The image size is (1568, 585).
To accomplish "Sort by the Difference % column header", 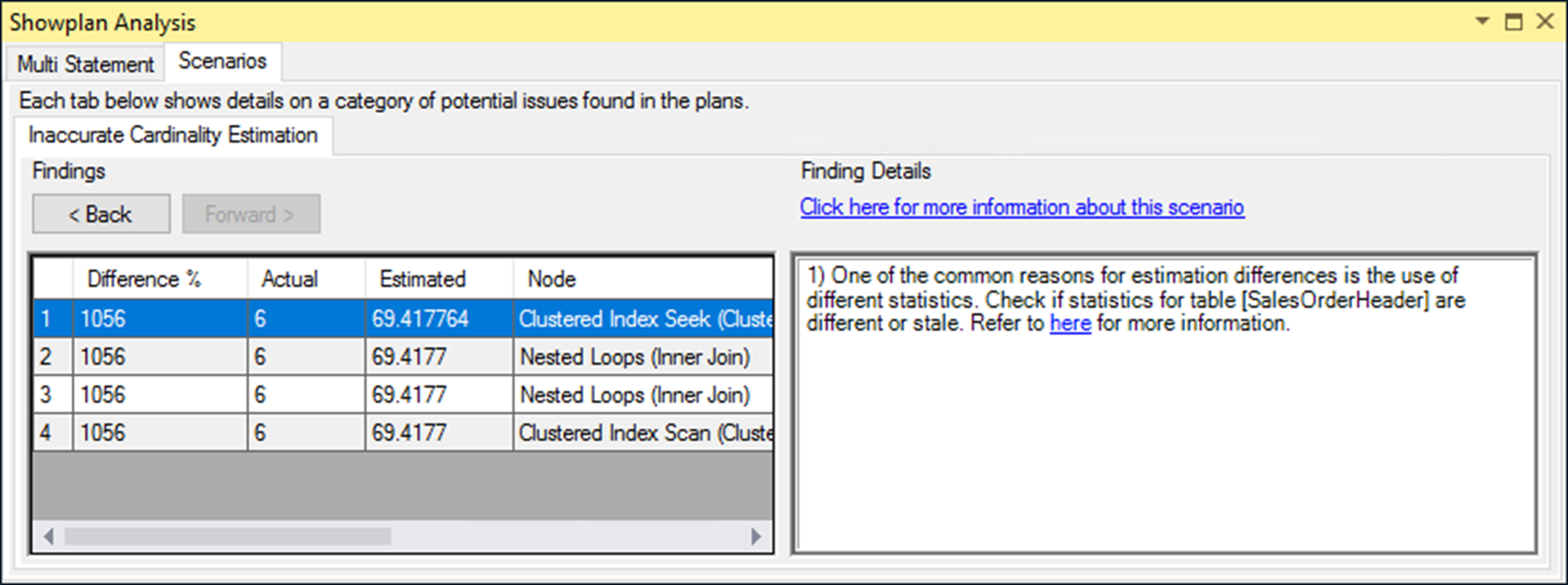I will pyautogui.click(x=159, y=279).
